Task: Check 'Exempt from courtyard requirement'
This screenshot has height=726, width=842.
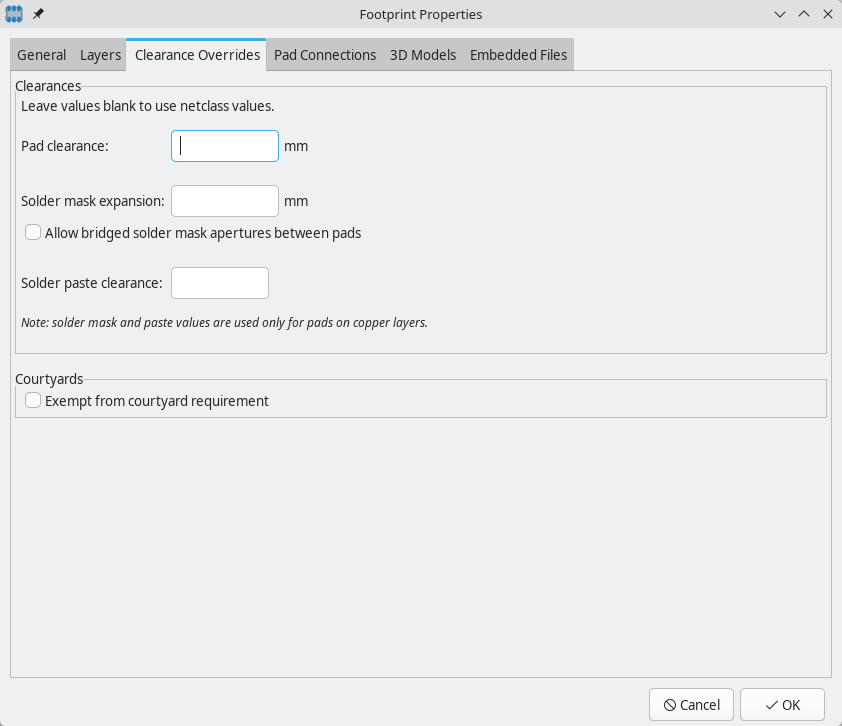Action: point(32,399)
